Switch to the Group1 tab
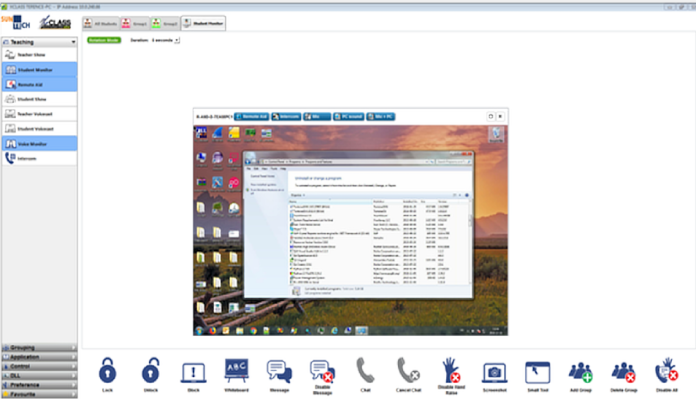This screenshot has height=405, width=696. tap(135, 24)
